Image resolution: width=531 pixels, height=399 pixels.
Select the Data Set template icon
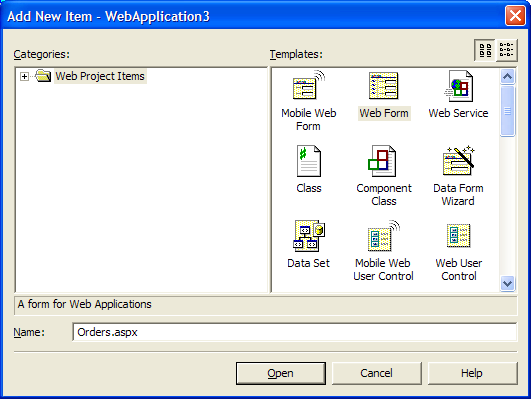point(309,236)
